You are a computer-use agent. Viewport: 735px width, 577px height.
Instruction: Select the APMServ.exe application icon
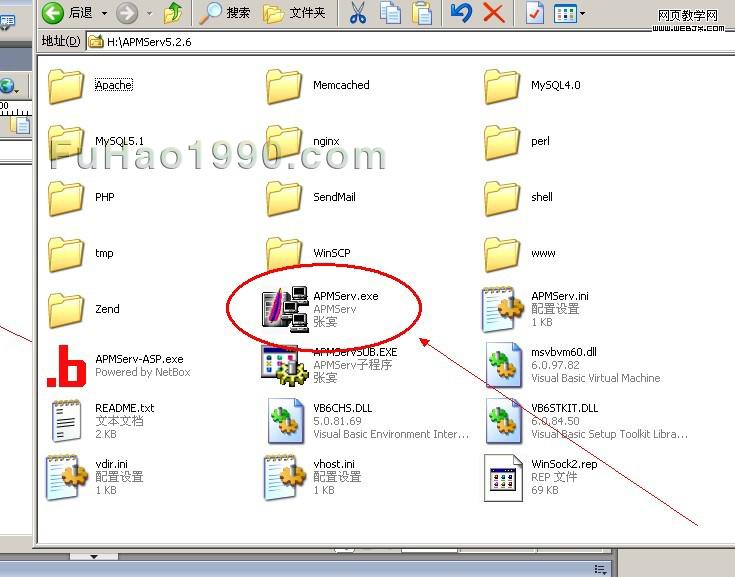click(x=285, y=309)
